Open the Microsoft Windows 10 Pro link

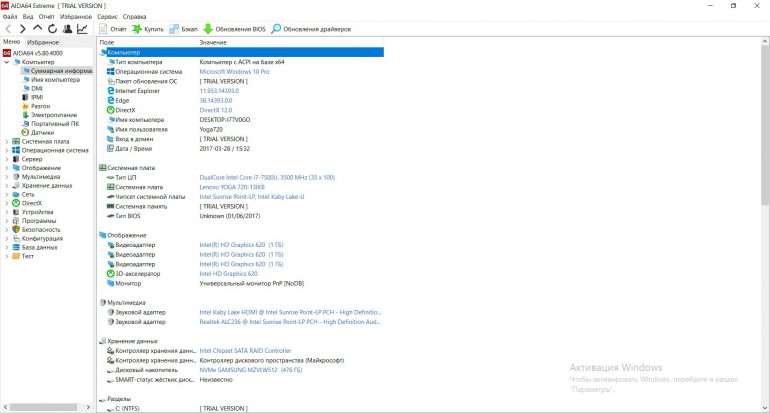234,72
